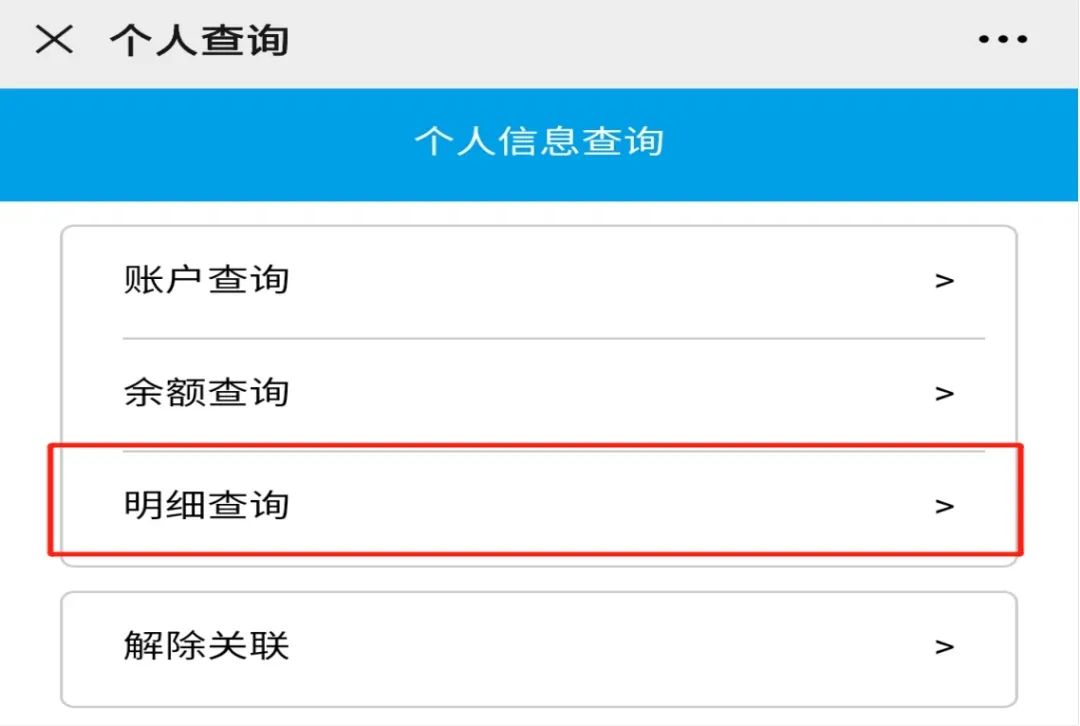The width and height of the screenshot is (1080, 726).
Task: Tap the middle of the 解除关联 card
Action: click(540, 648)
